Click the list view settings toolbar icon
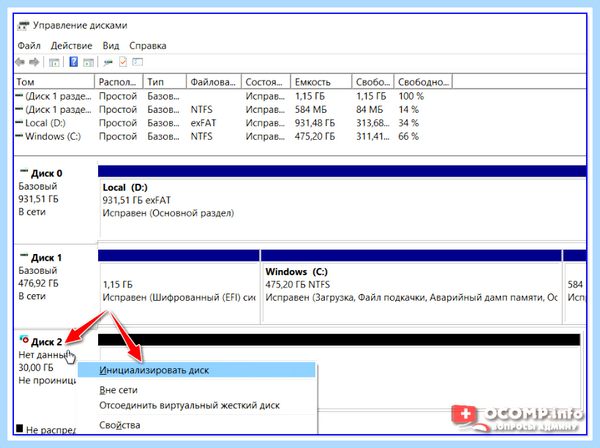This screenshot has width=600, height=448. 137,62
